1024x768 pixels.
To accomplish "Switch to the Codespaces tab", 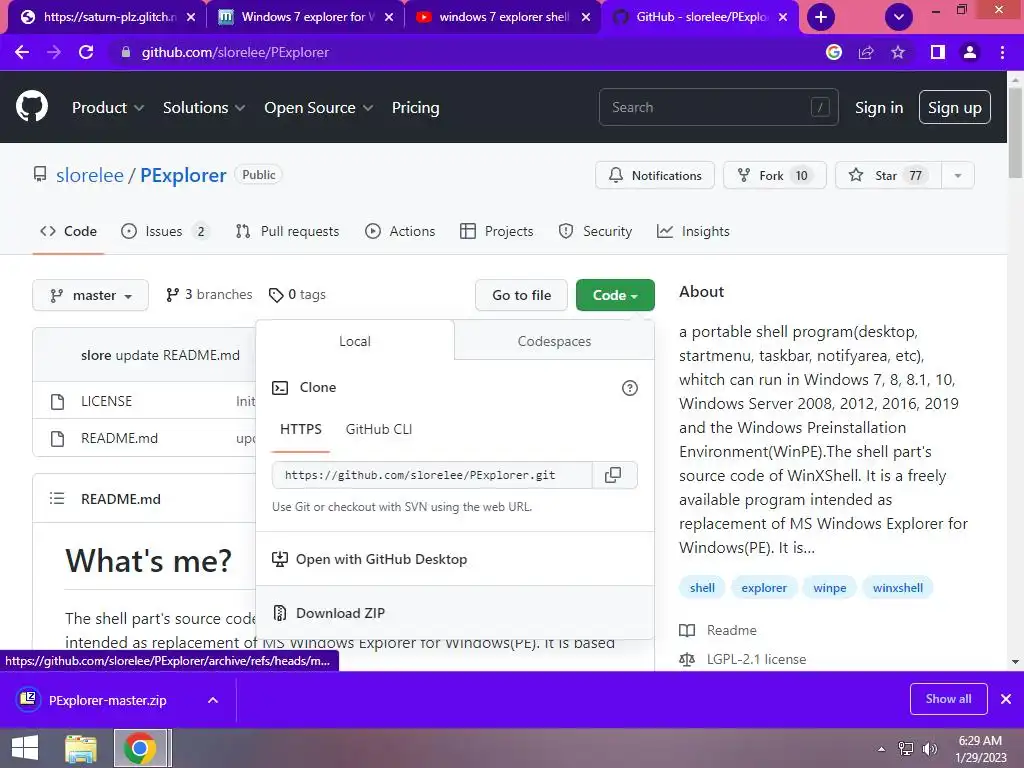I will [554, 341].
